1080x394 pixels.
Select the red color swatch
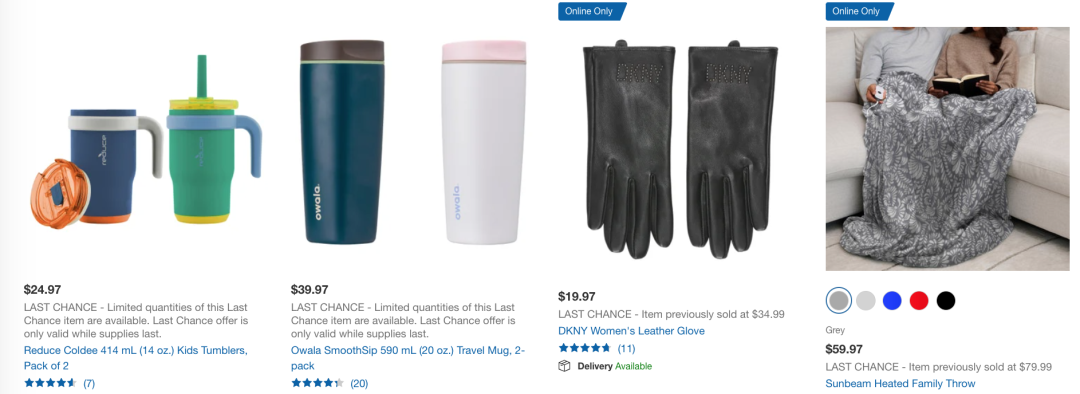920,300
